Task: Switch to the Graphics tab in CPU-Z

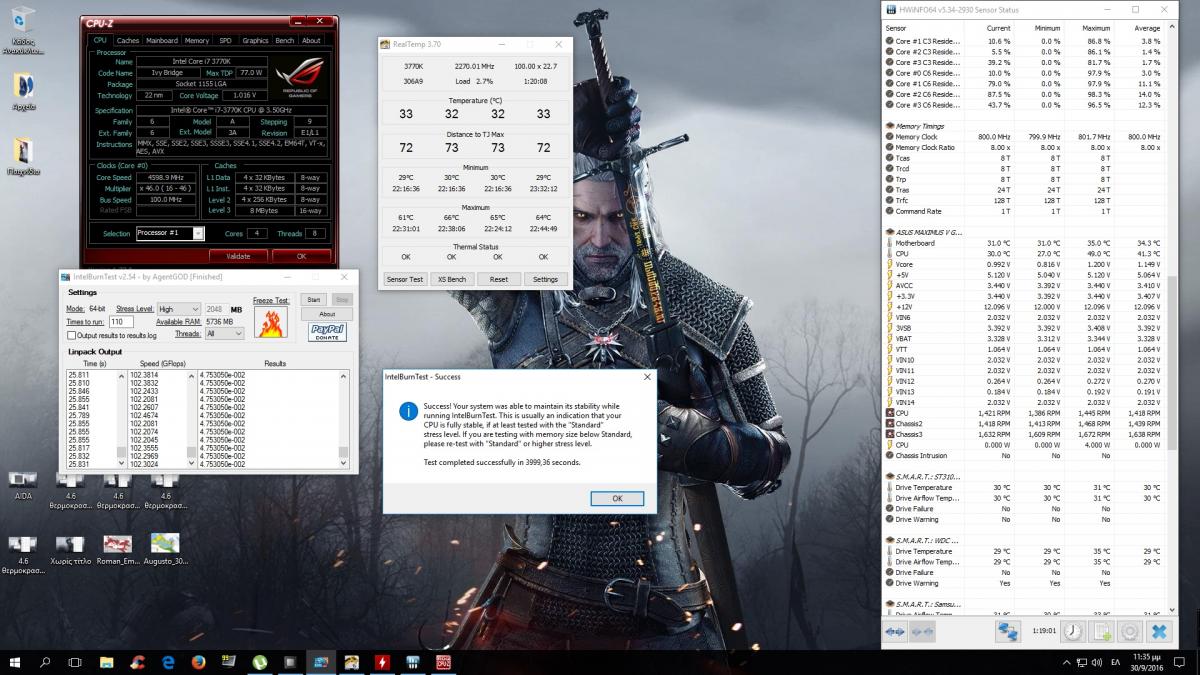Action: pos(256,41)
